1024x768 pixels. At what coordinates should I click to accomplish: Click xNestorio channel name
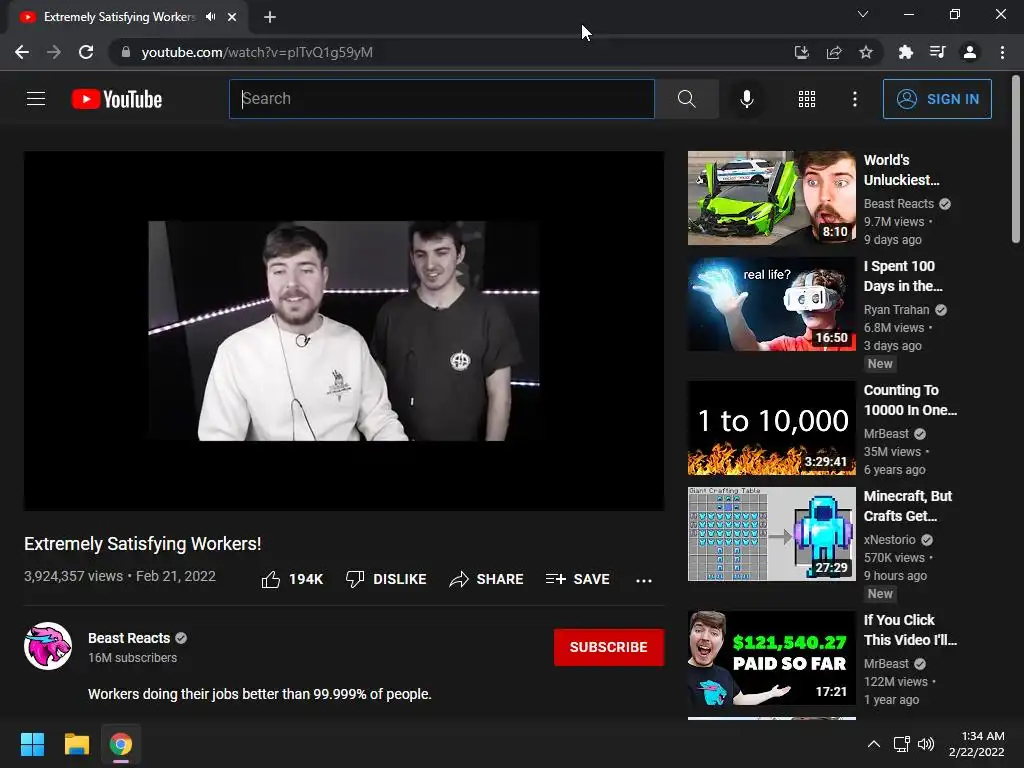point(889,539)
